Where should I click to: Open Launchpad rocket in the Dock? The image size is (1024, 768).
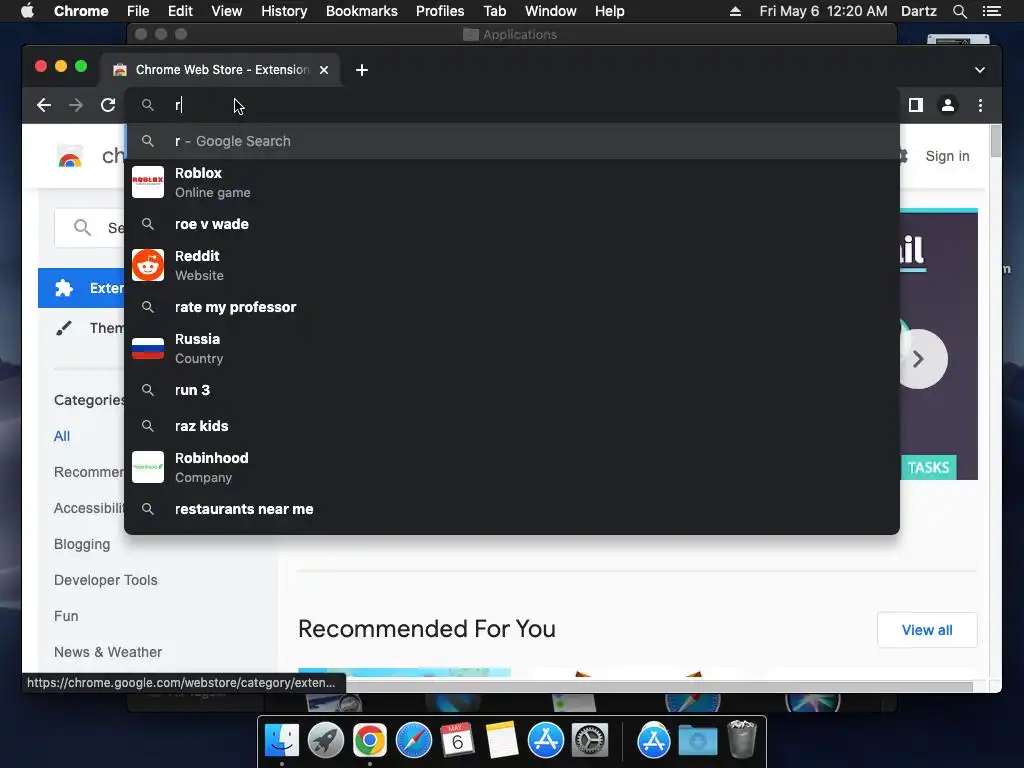(326, 741)
